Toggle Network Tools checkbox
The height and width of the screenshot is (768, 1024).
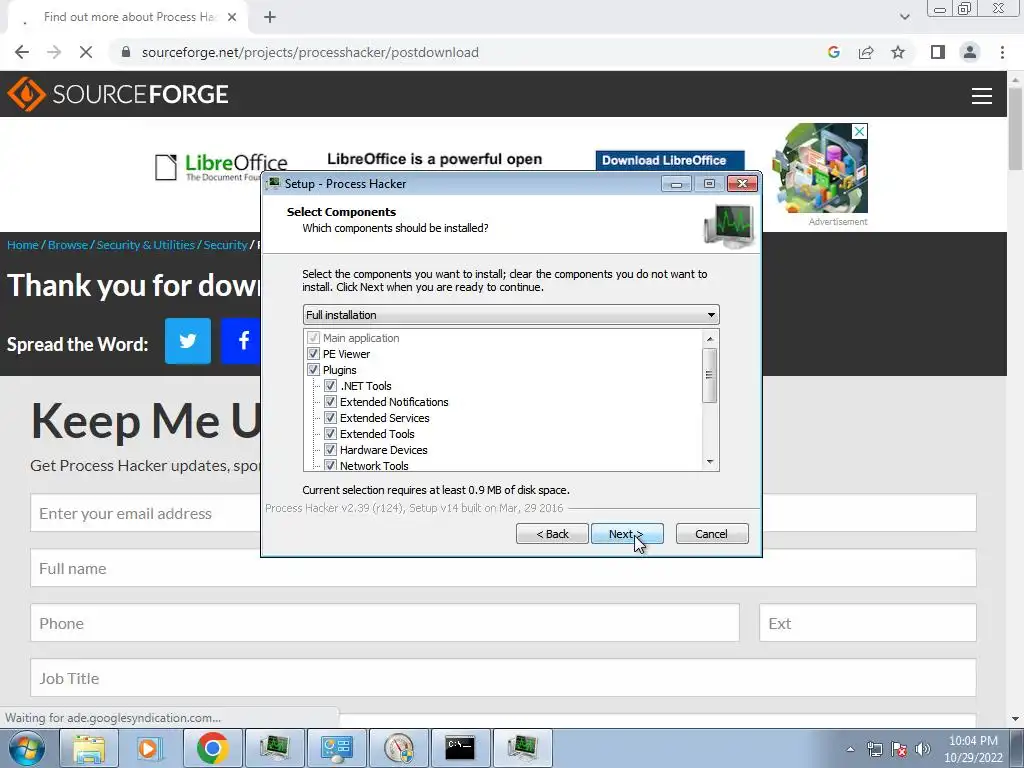click(x=330, y=465)
